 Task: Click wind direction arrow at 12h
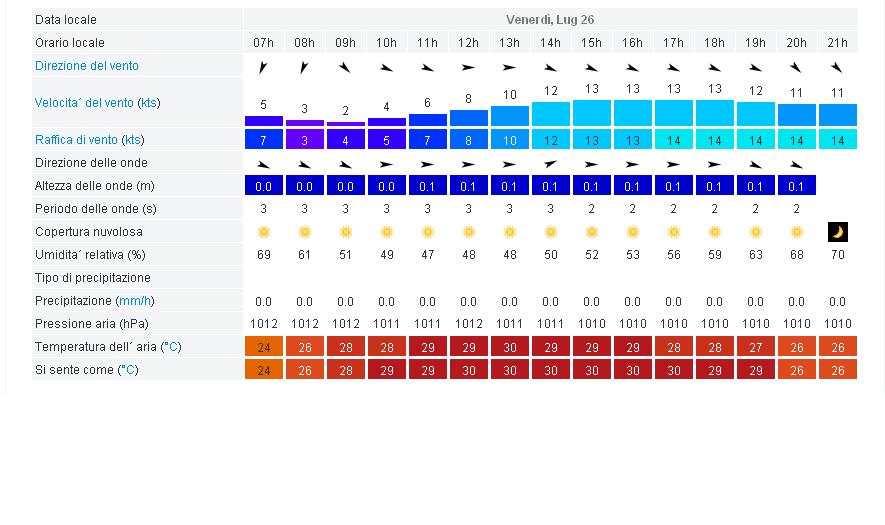pyautogui.click(x=469, y=67)
